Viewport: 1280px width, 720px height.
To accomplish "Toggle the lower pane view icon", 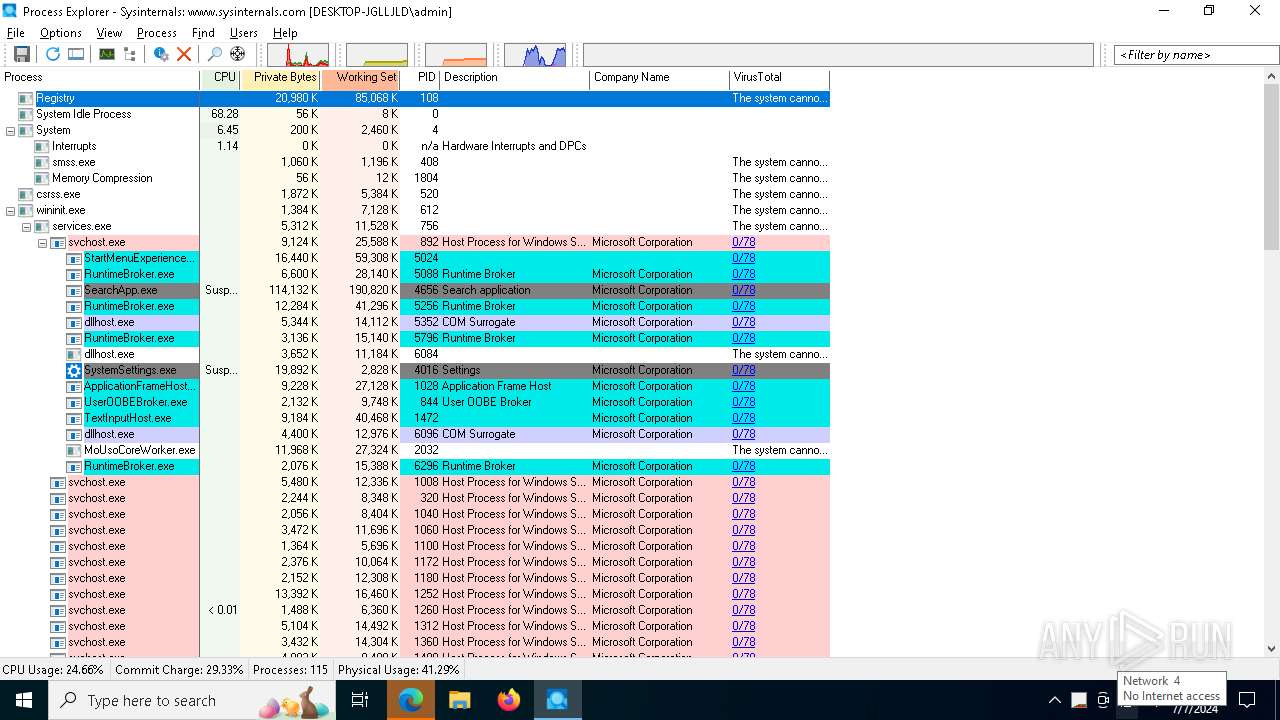I will coord(76,54).
